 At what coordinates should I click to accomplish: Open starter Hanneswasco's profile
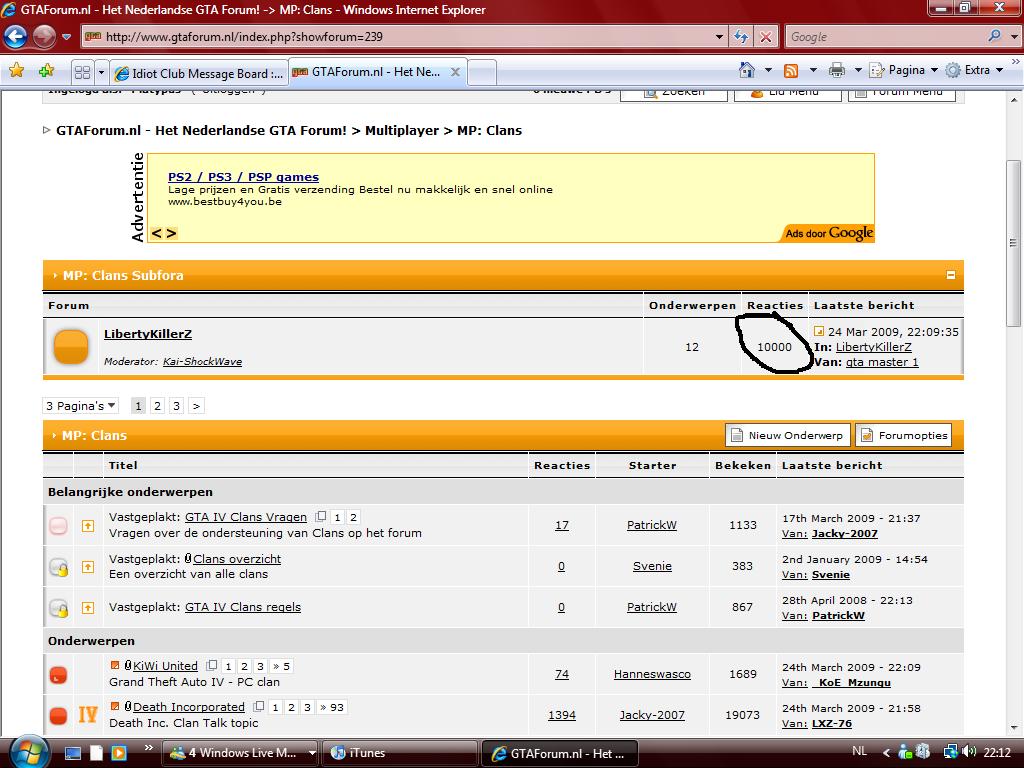pyautogui.click(x=652, y=674)
